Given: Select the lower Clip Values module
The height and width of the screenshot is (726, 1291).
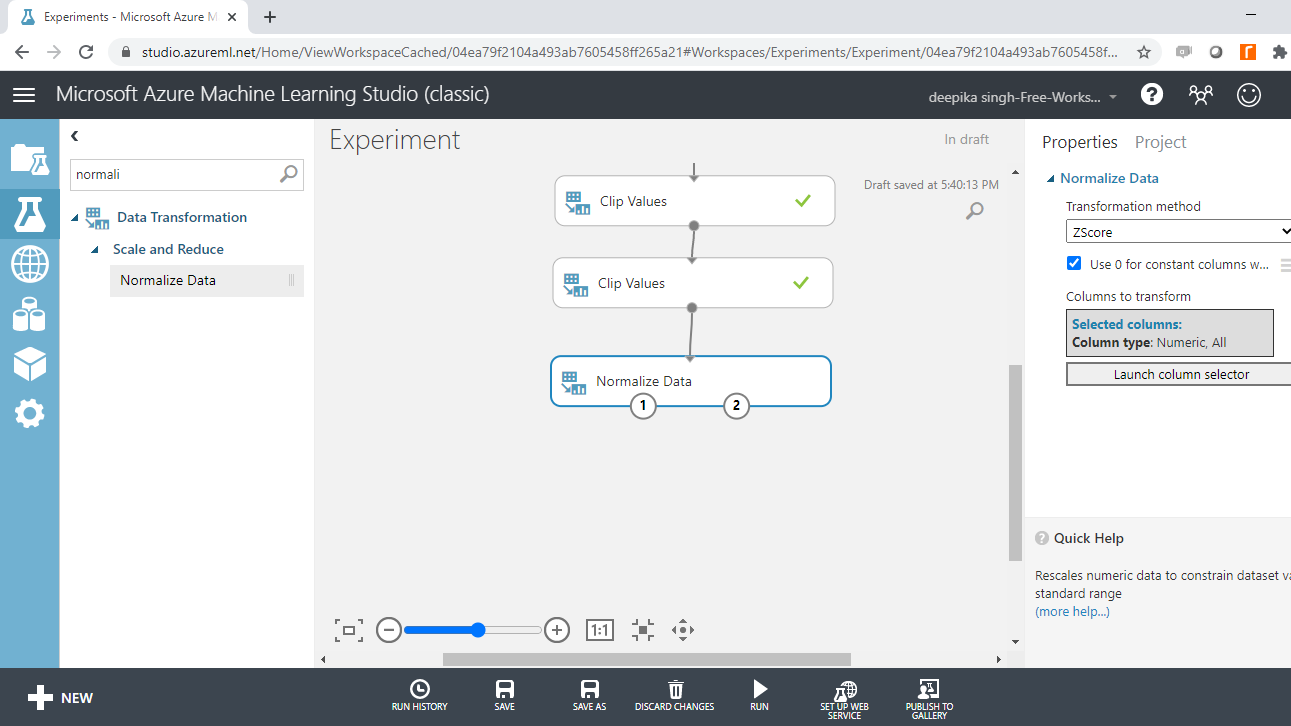Looking at the screenshot, I should 692,283.
